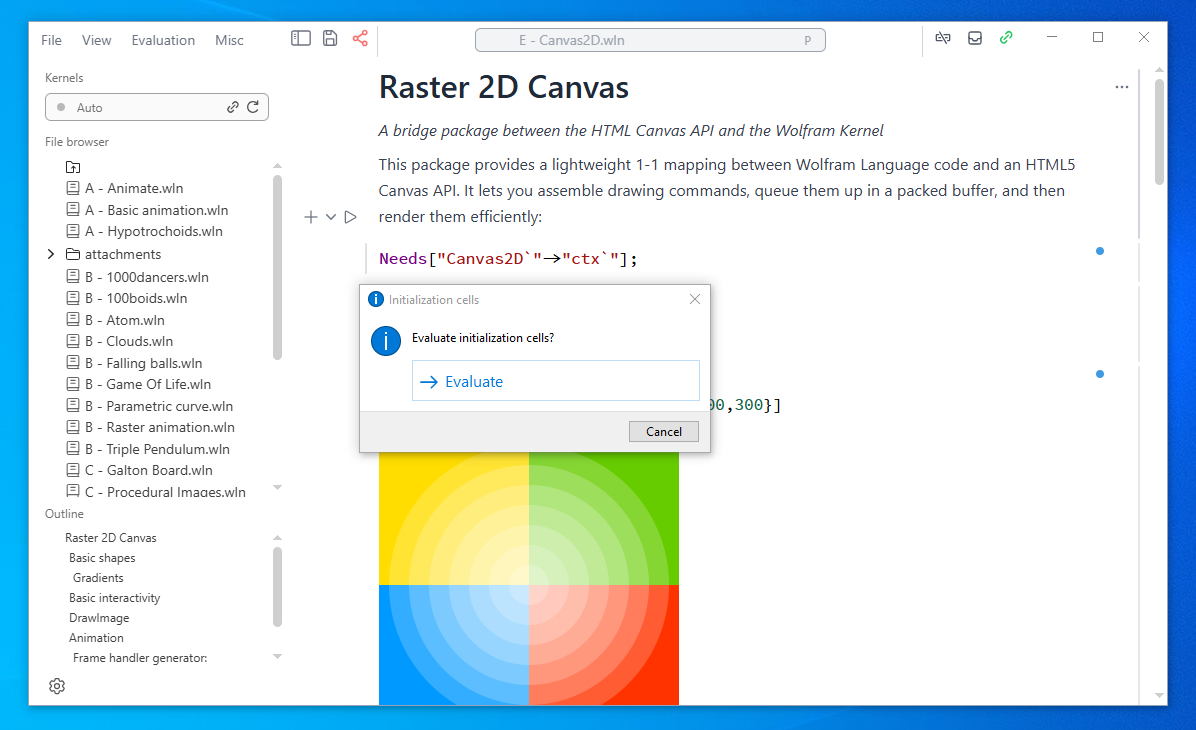
Task: Evaluate the initialization cells
Action: (555, 381)
